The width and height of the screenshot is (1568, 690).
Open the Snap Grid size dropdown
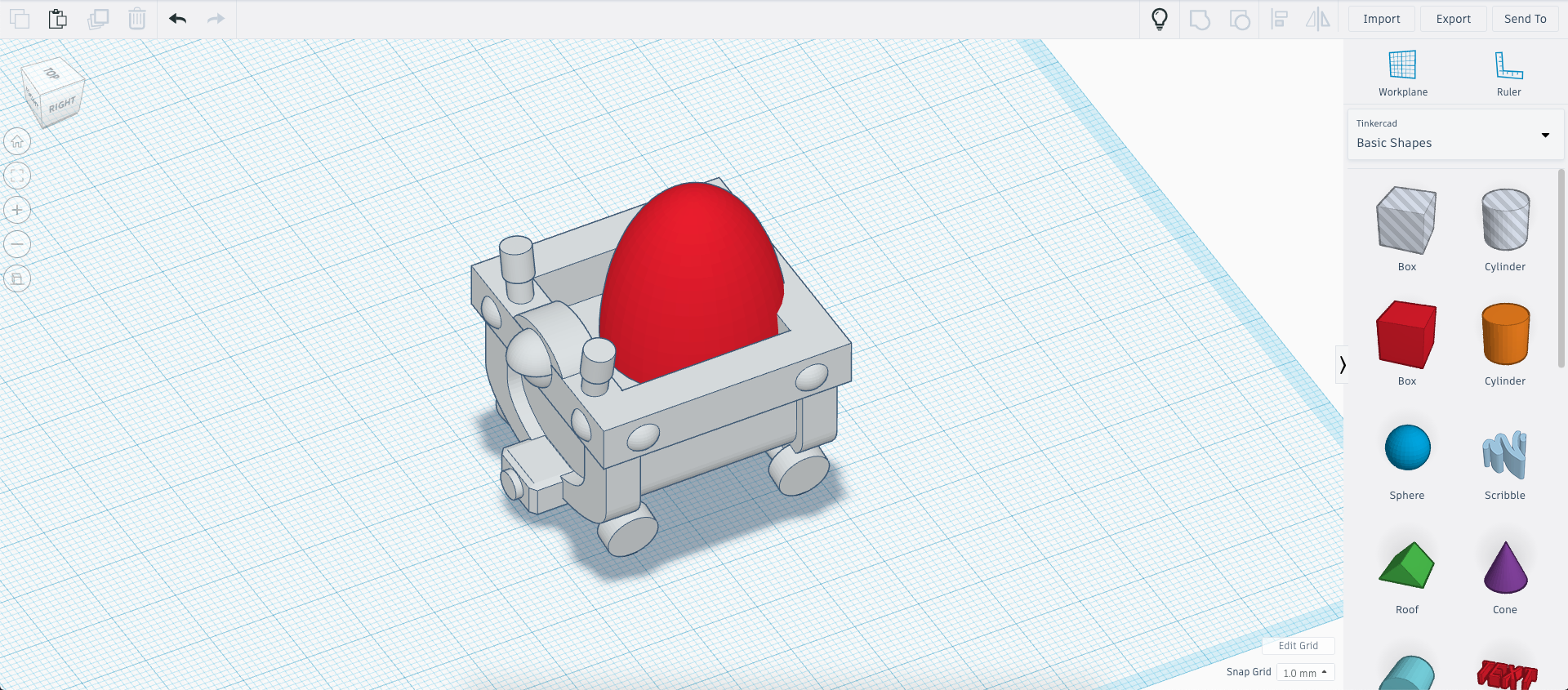pos(1304,673)
